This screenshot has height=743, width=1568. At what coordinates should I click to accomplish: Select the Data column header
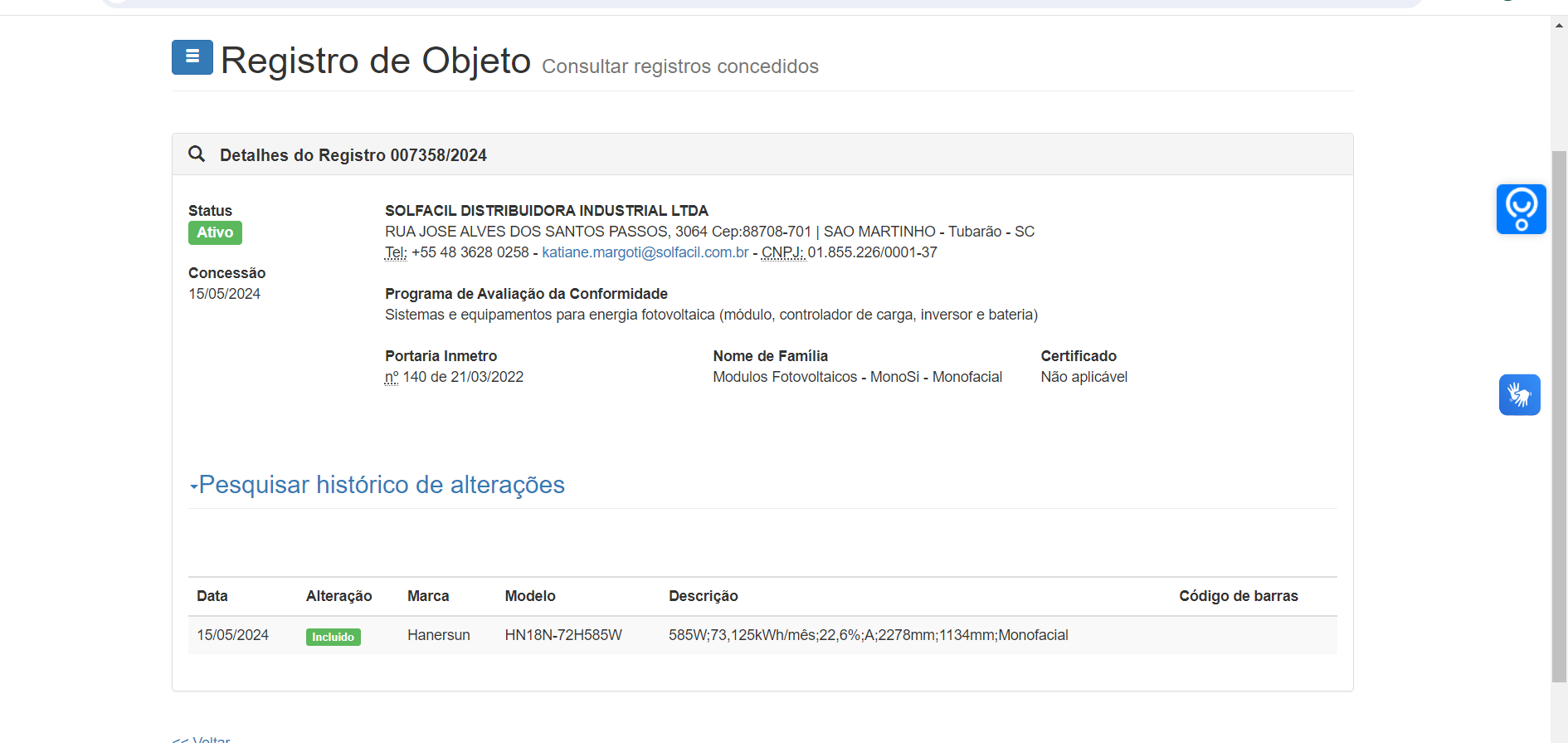pos(212,596)
